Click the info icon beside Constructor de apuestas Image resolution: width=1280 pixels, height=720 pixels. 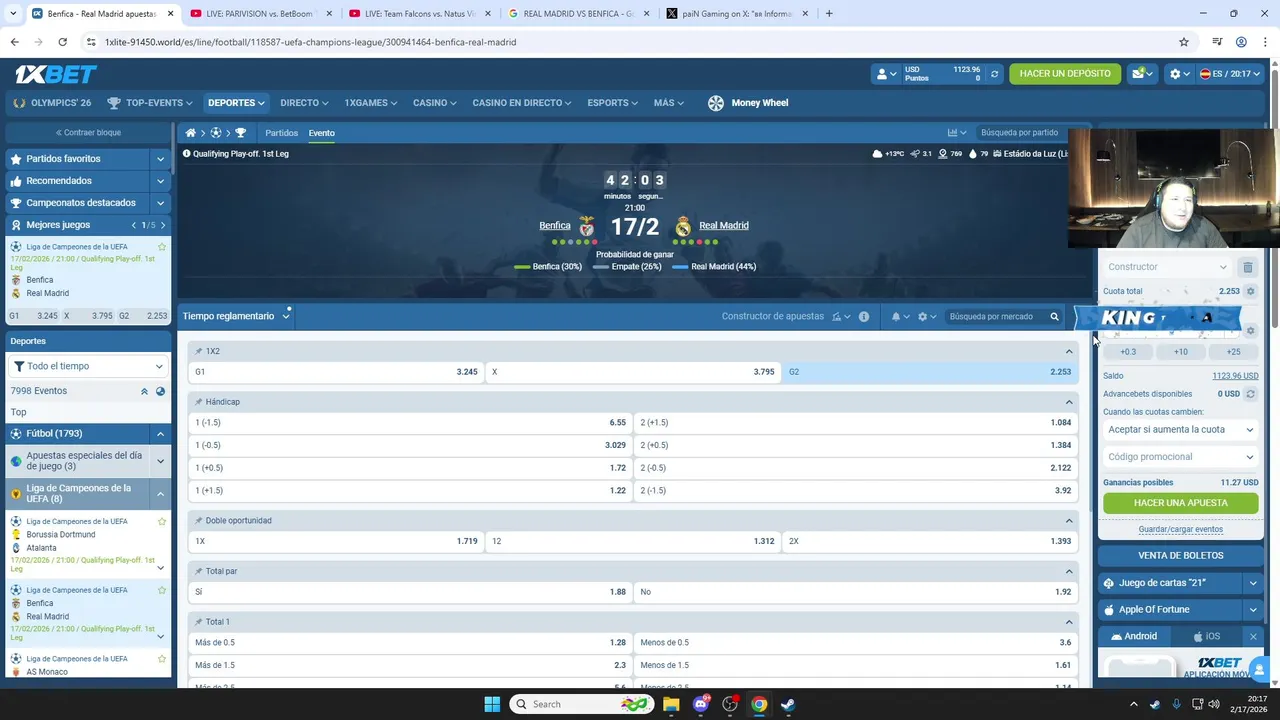point(864,317)
